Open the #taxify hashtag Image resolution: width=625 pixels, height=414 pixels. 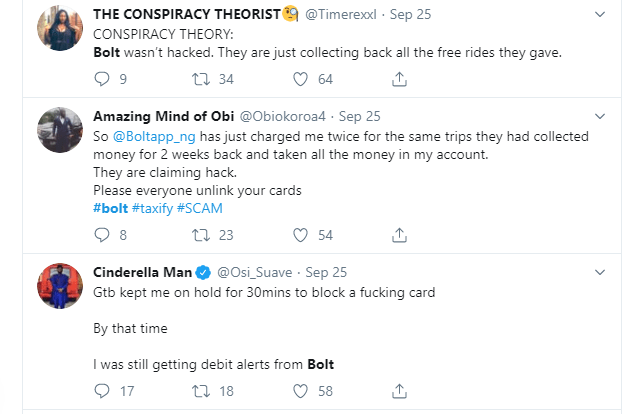click(x=163, y=208)
